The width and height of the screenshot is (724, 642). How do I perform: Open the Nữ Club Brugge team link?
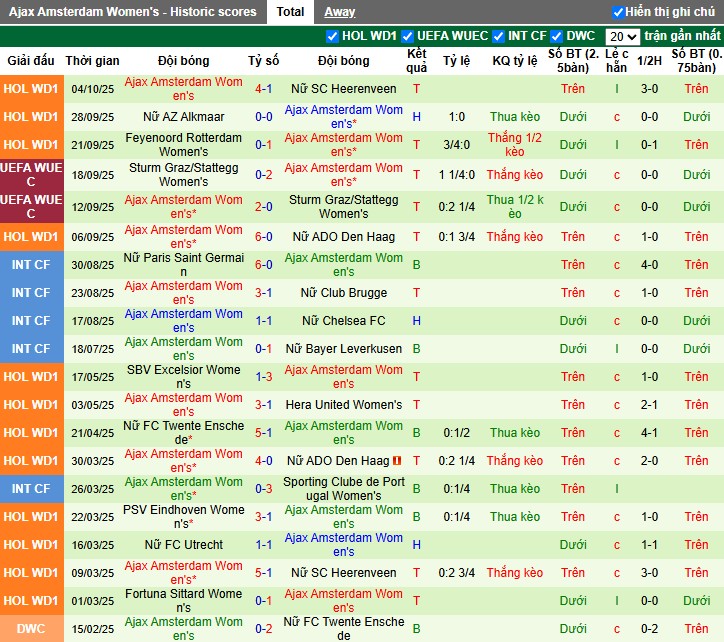tap(343, 293)
